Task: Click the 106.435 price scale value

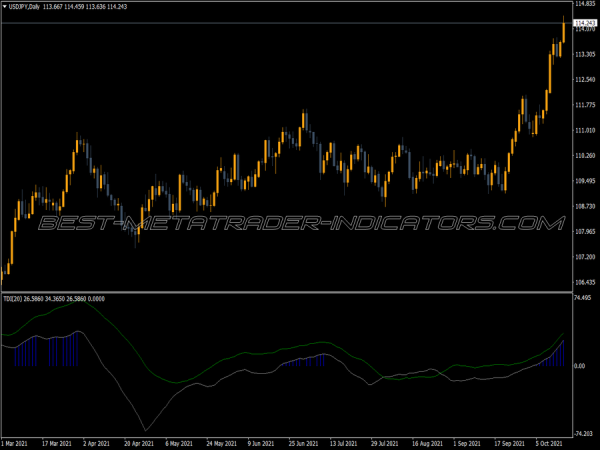Action: click(585, 282)
